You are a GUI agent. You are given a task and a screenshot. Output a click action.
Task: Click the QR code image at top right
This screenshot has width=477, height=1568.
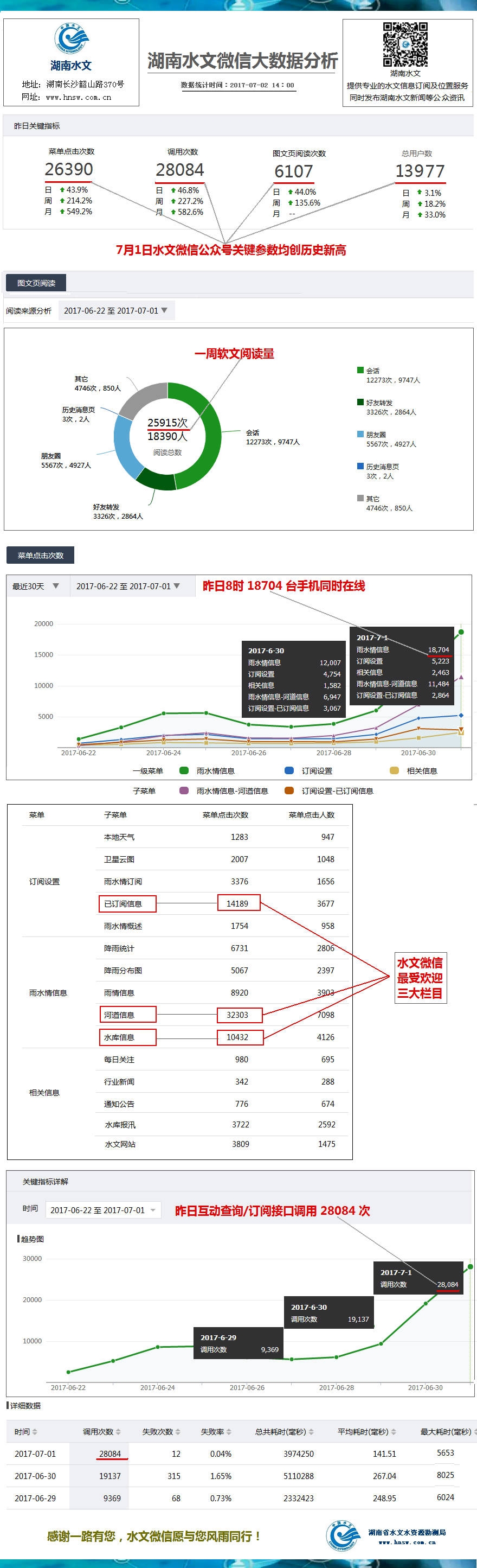(x=404, y=44)
